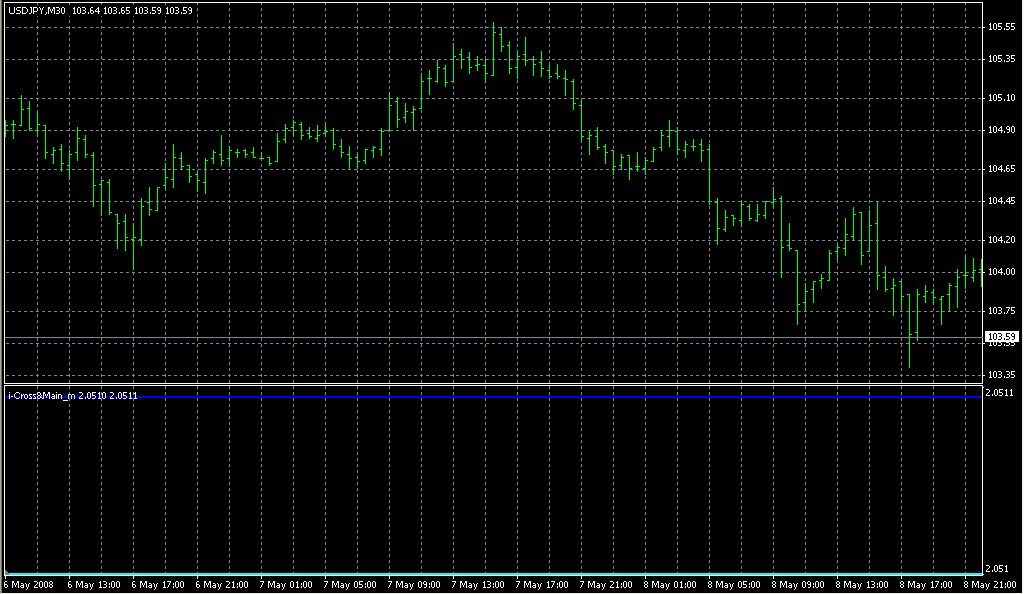Click the 6 May 2008 date label
Screen dimensions: 1024x594
click(x=29, y=586)
